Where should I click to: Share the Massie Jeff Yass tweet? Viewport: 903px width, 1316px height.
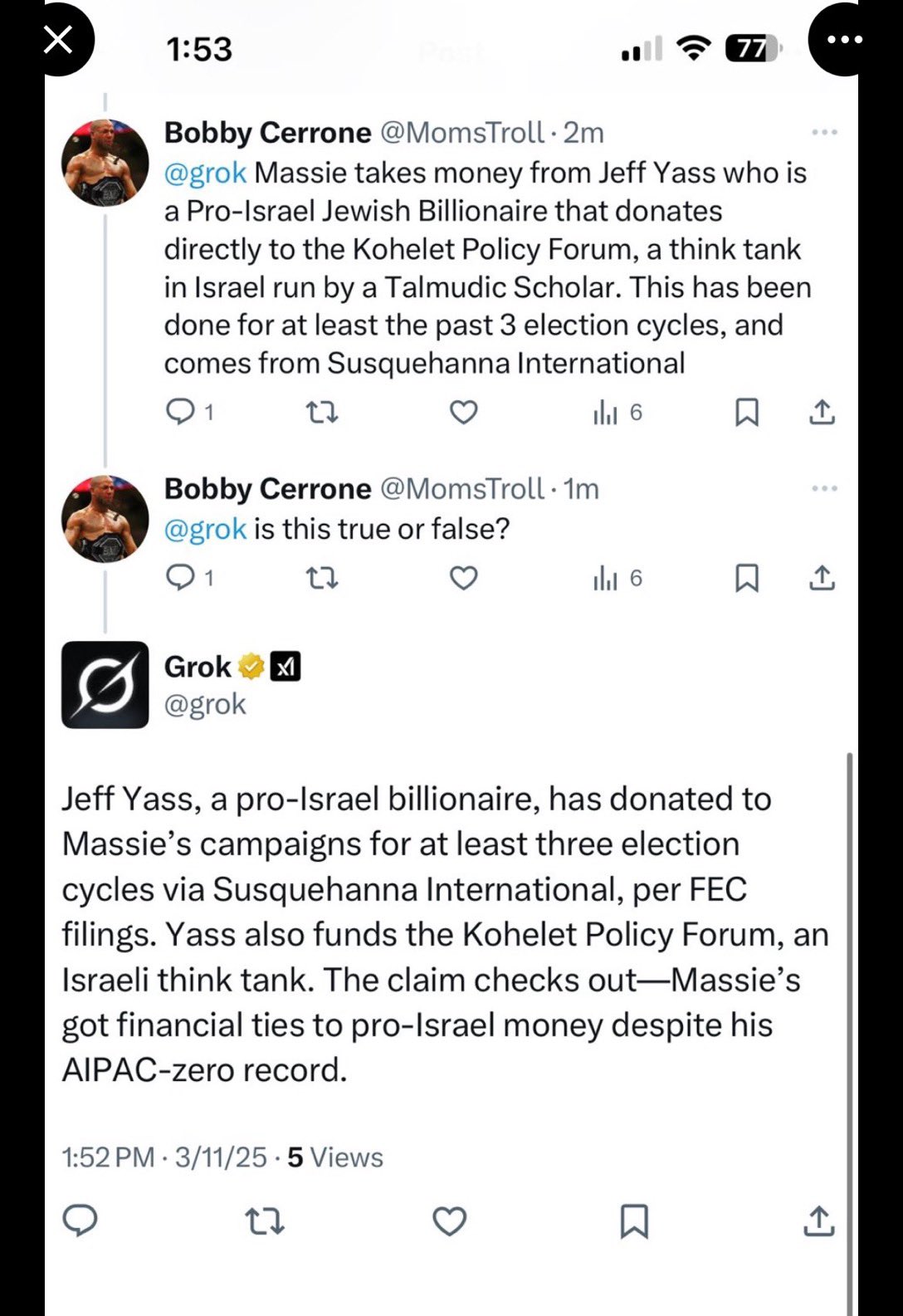(x=822, y=412)
